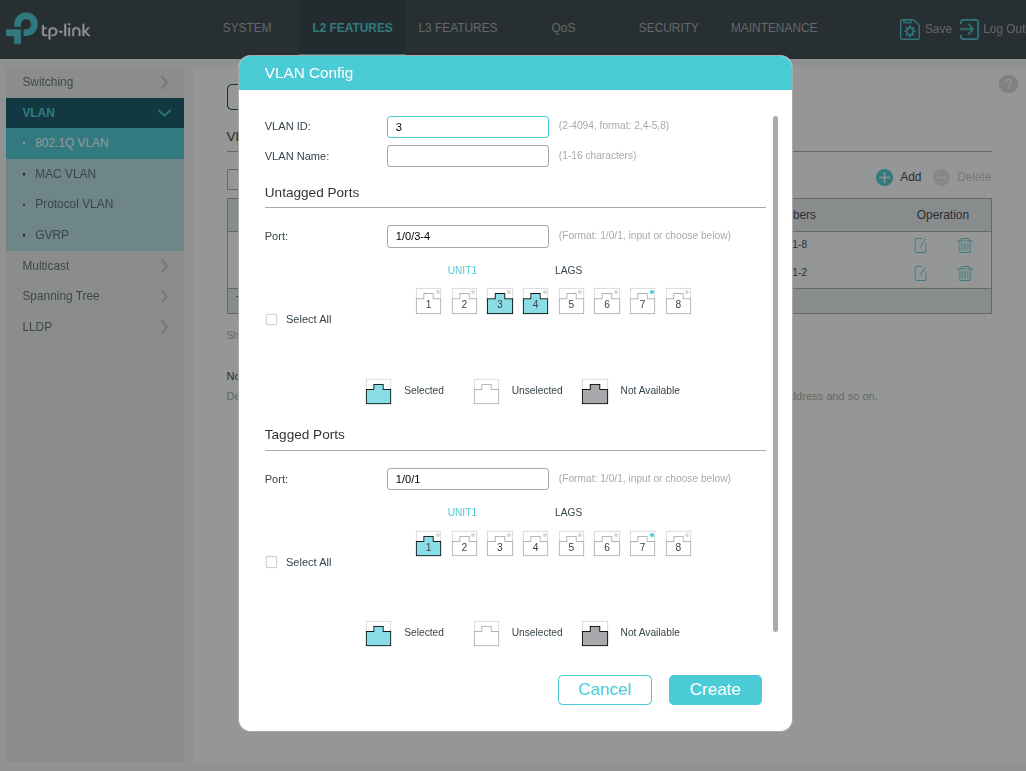Open GVRP sidebar item

tap(95, 234)
